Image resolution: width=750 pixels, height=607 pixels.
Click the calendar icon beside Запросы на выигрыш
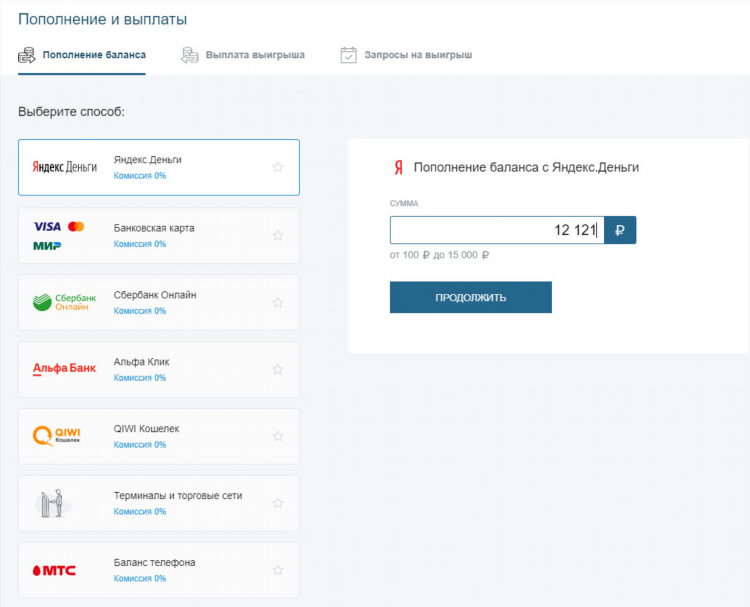point(348,55)
